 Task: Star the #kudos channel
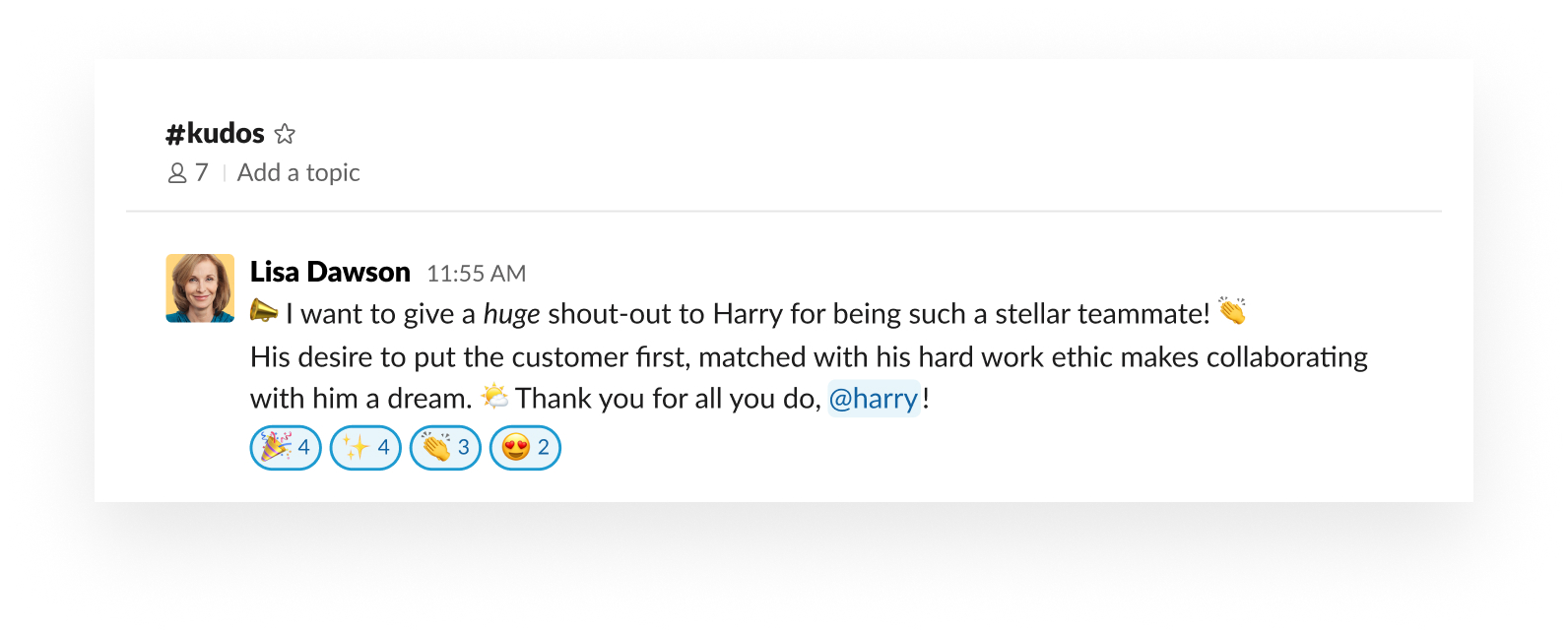[284, 133]
